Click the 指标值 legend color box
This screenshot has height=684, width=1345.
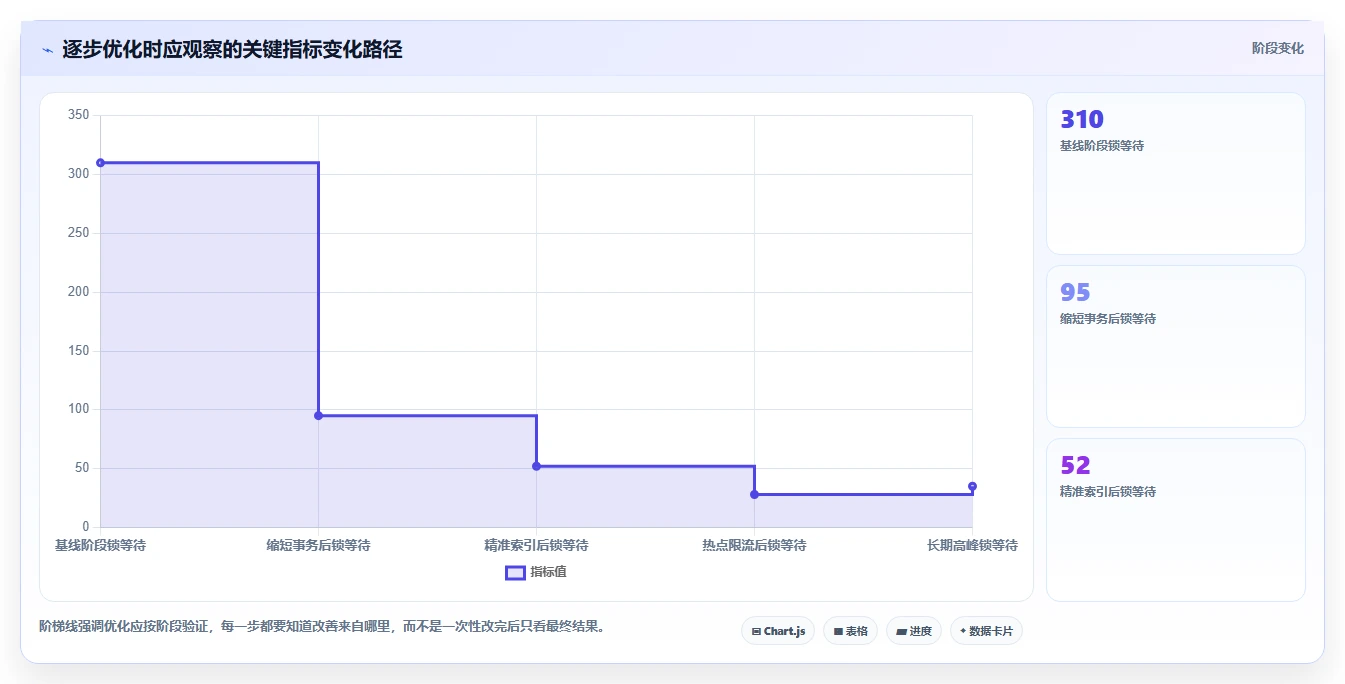[x=515, y=573]
